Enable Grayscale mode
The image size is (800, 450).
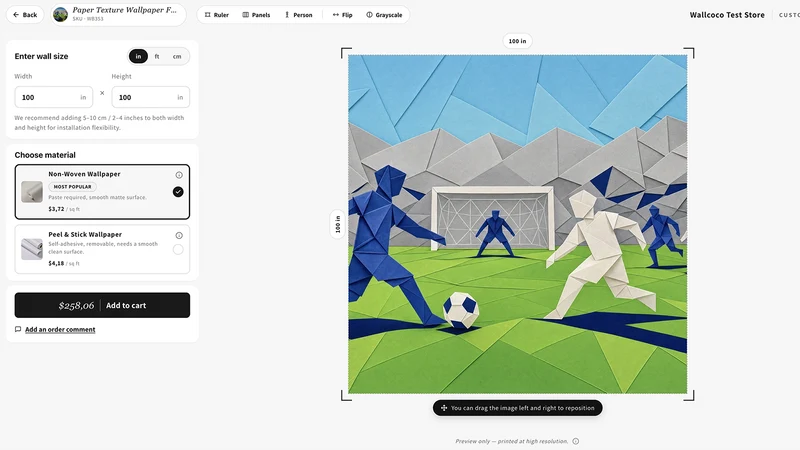coord(384,15)
